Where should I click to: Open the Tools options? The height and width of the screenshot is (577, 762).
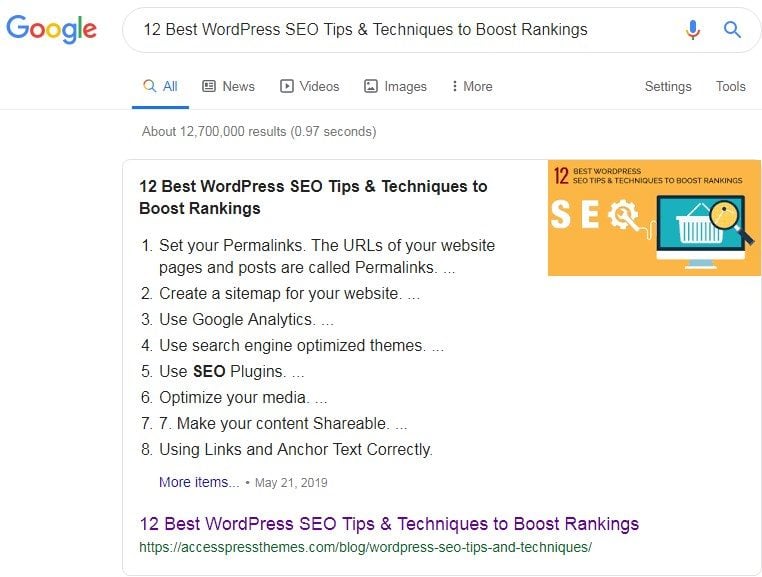click(730, 86)
